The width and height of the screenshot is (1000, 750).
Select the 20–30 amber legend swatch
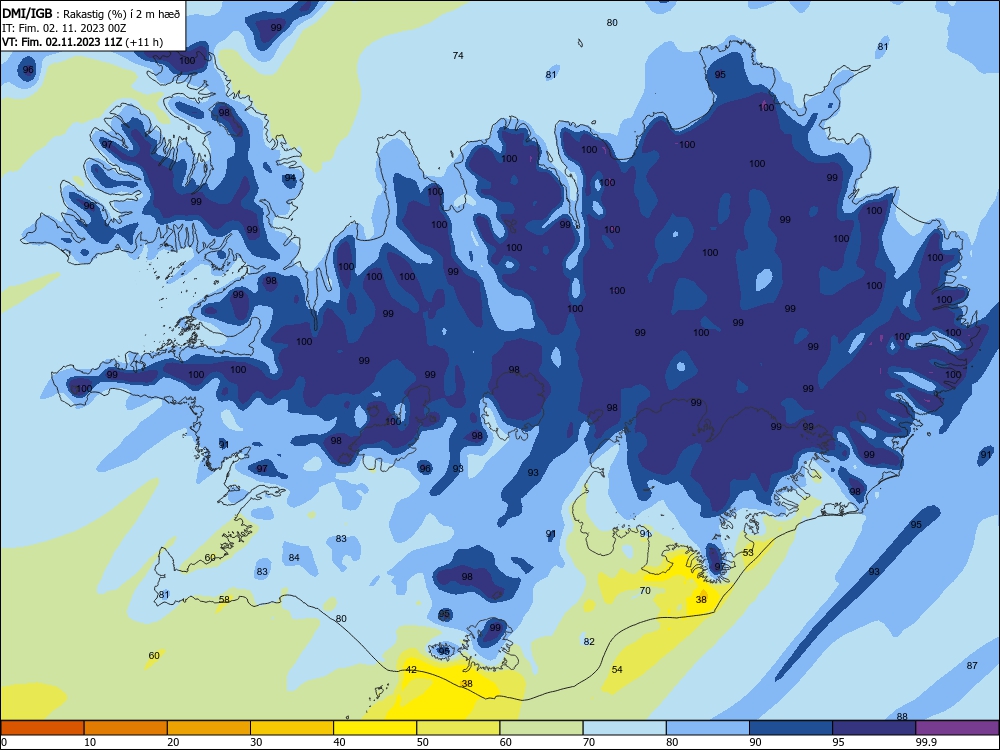209,728
